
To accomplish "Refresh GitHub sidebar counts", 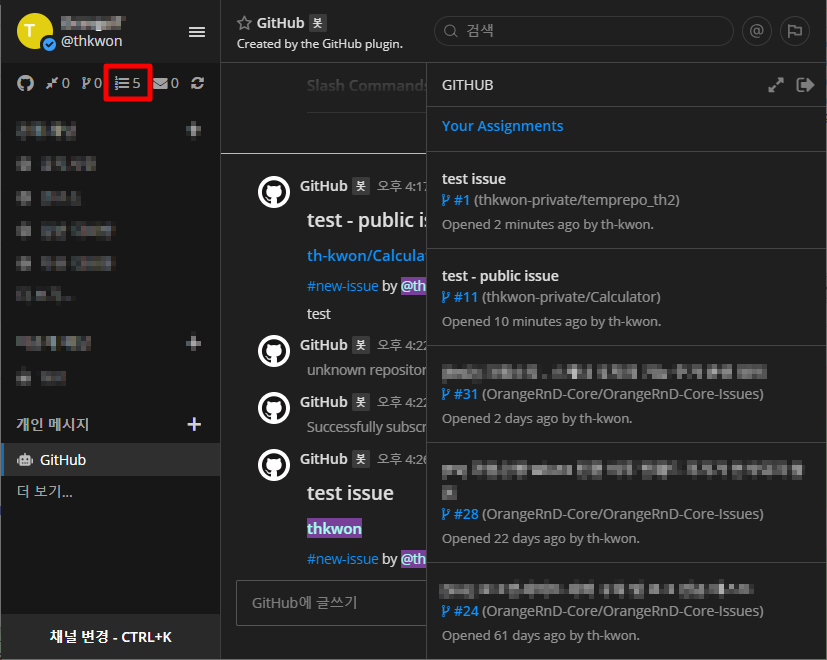I will coord(198,83).
